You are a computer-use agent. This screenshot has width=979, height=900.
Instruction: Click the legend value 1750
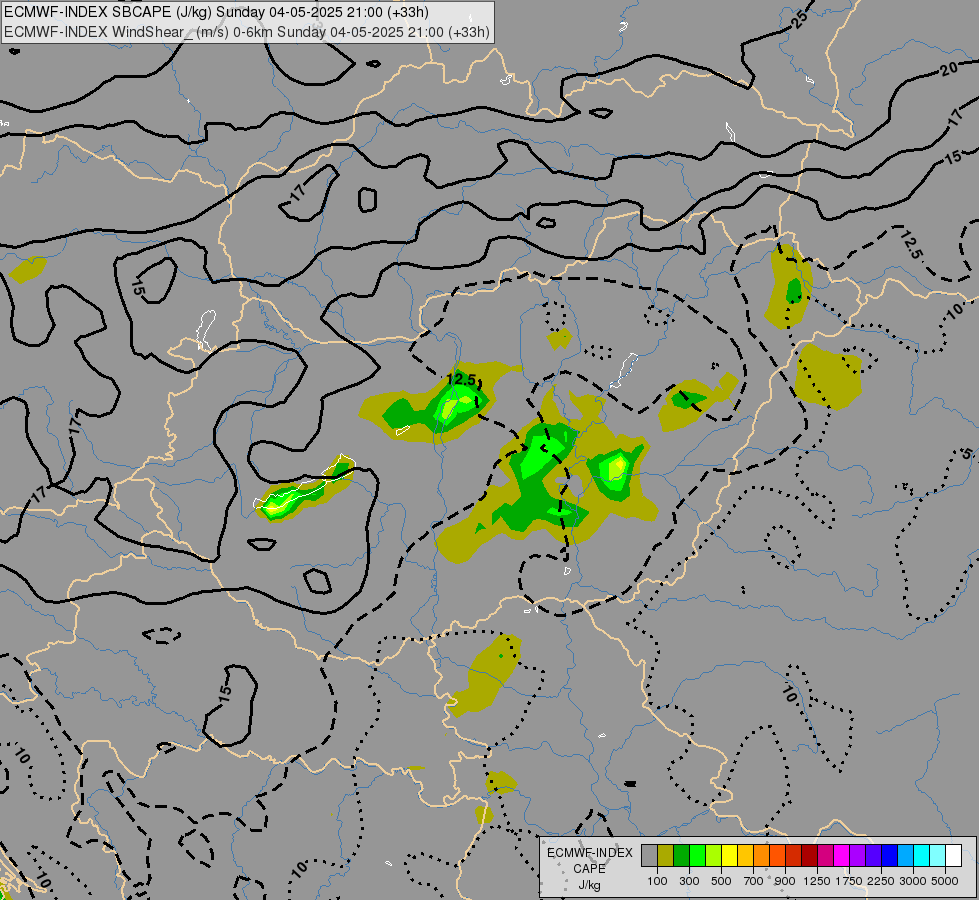click(x=849, y=881)
